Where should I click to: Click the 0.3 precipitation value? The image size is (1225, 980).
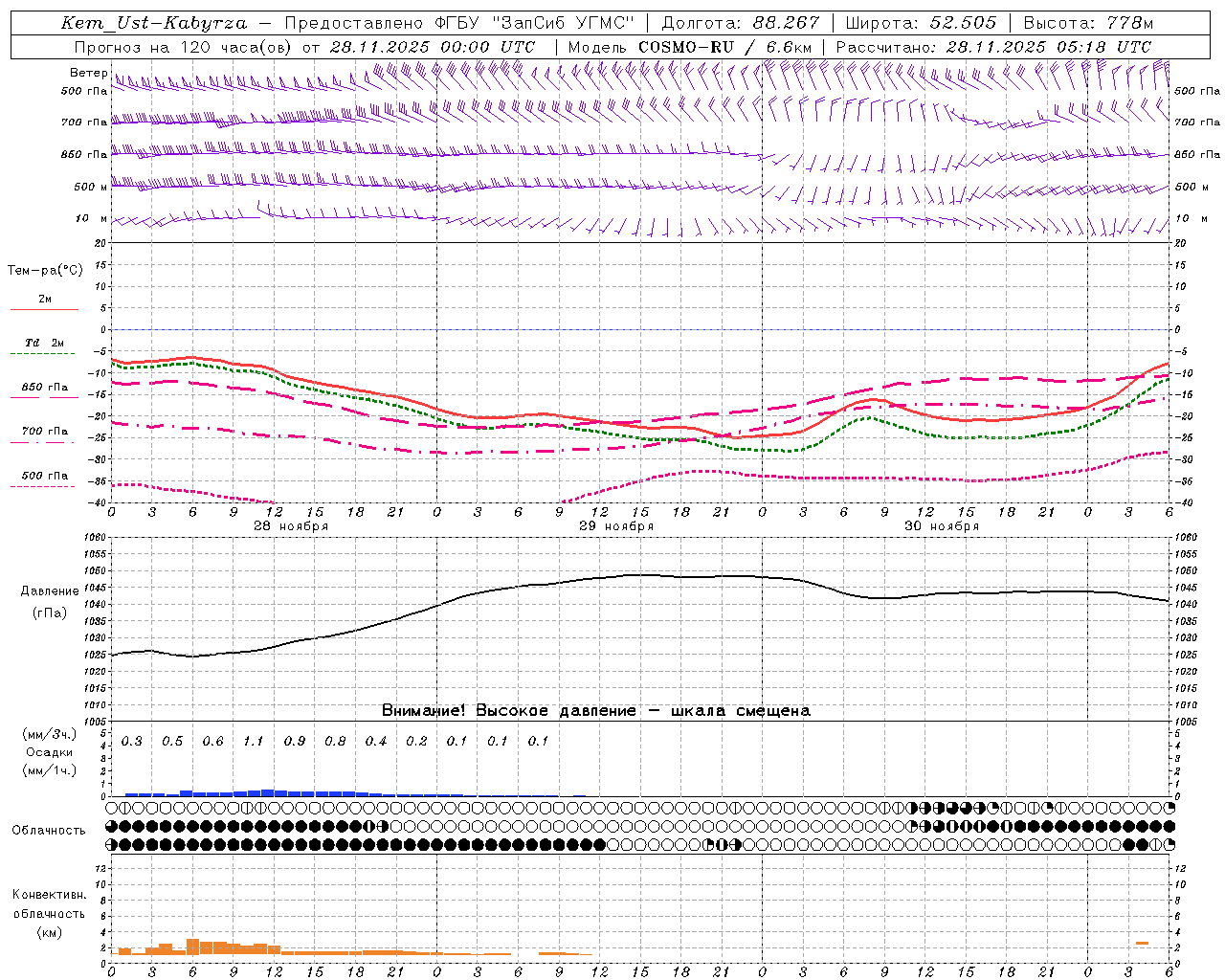coord(131,742)
